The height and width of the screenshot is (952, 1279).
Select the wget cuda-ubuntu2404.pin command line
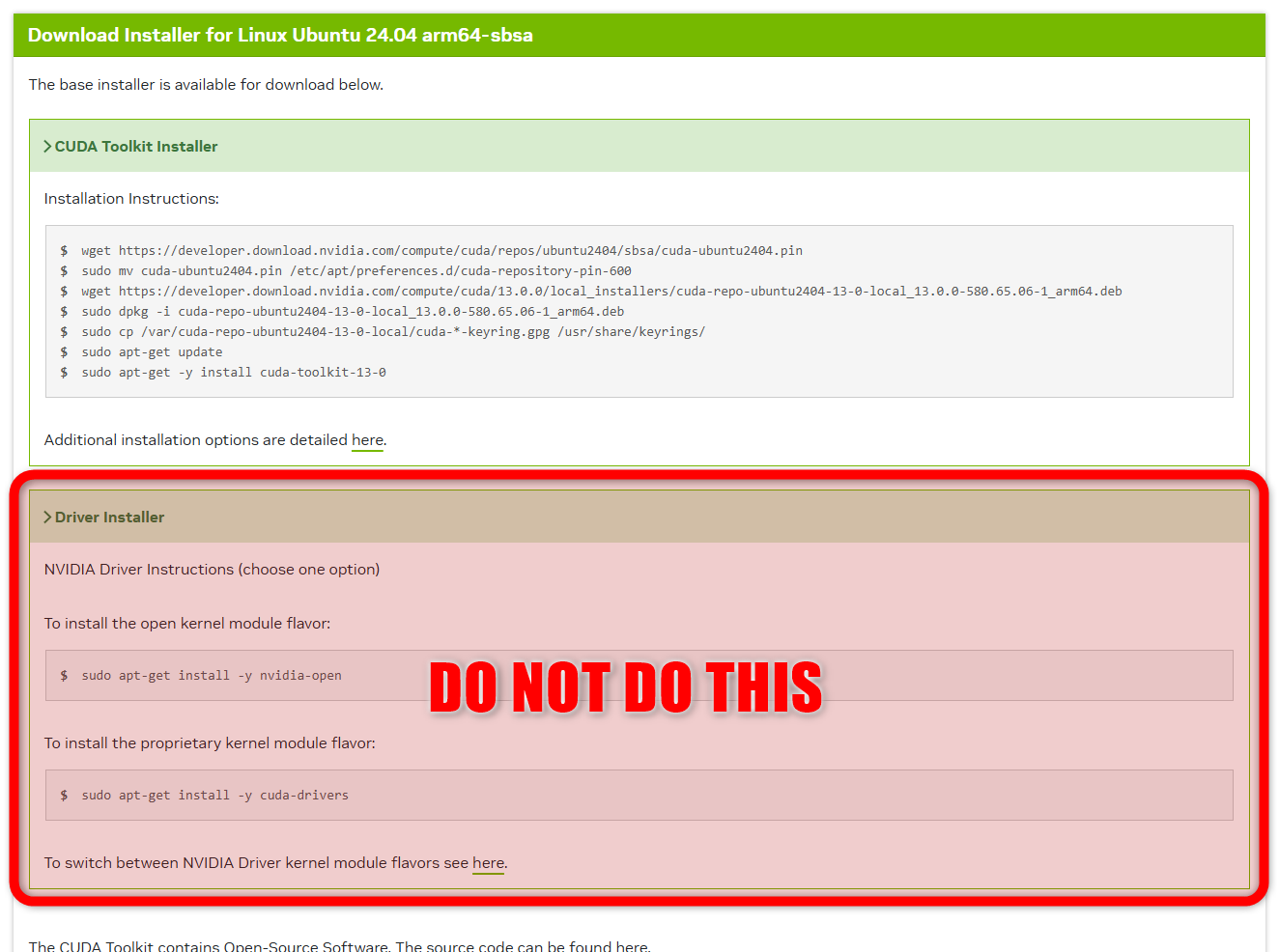(x=441, y=251)
